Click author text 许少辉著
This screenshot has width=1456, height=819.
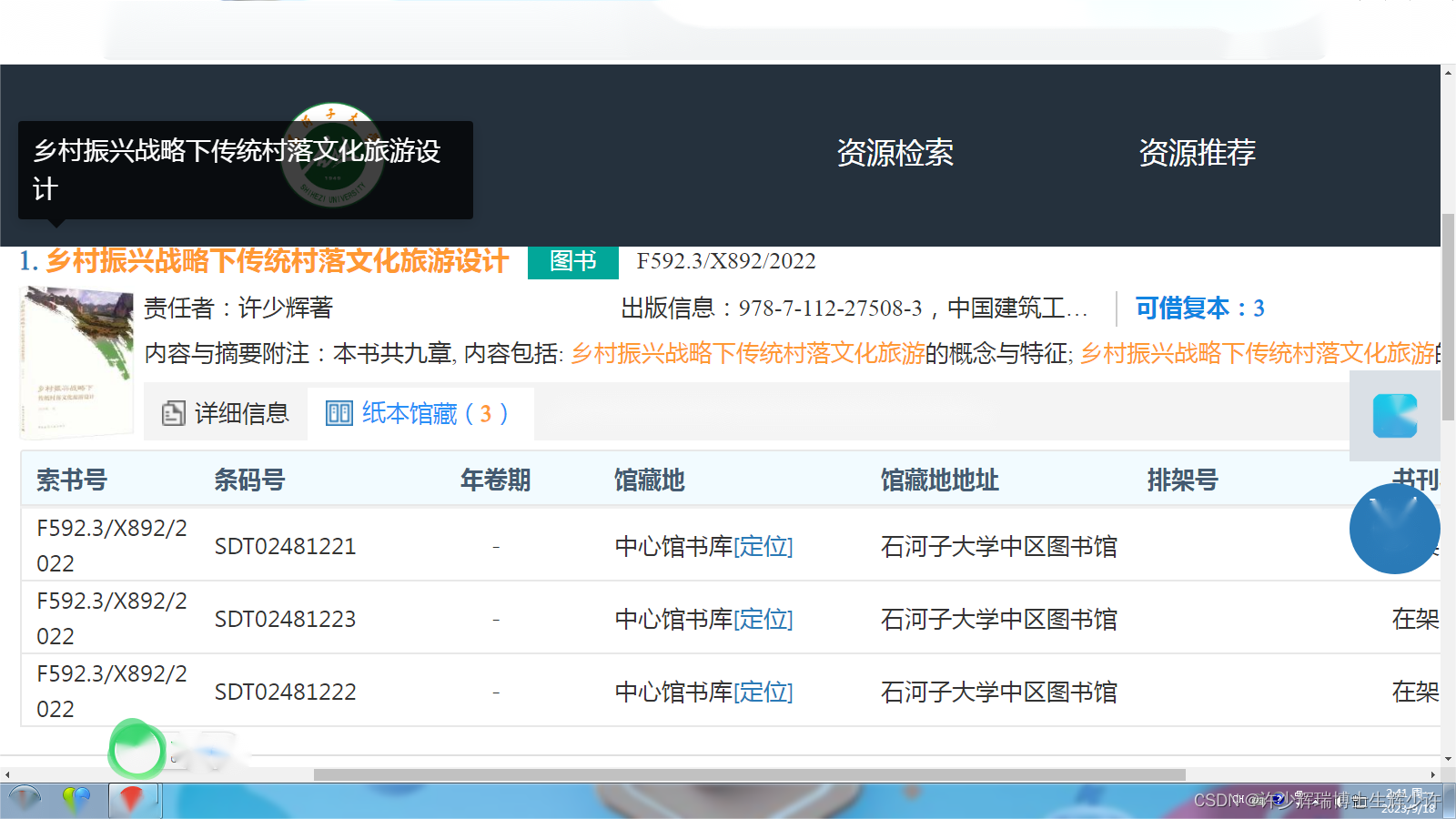(x=286, y=308)
